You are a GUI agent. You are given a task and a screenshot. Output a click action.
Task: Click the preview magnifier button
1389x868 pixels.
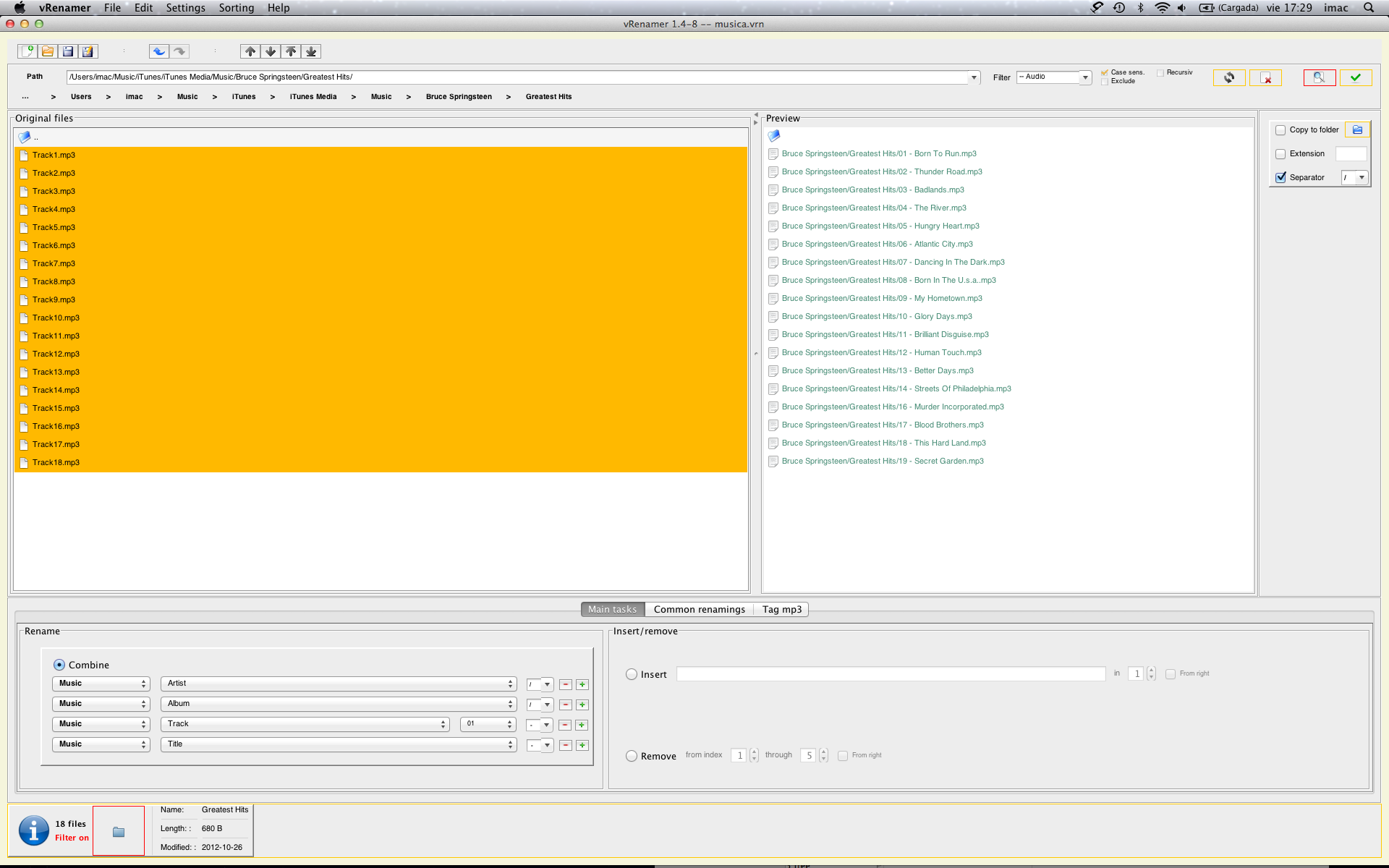[1319, 77]
